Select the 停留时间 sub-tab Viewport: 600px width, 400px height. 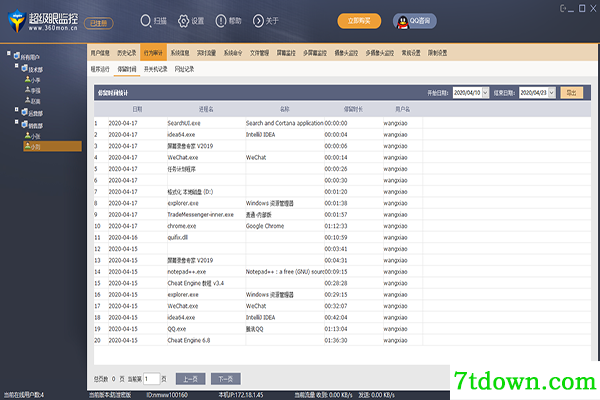pos(127,69)
